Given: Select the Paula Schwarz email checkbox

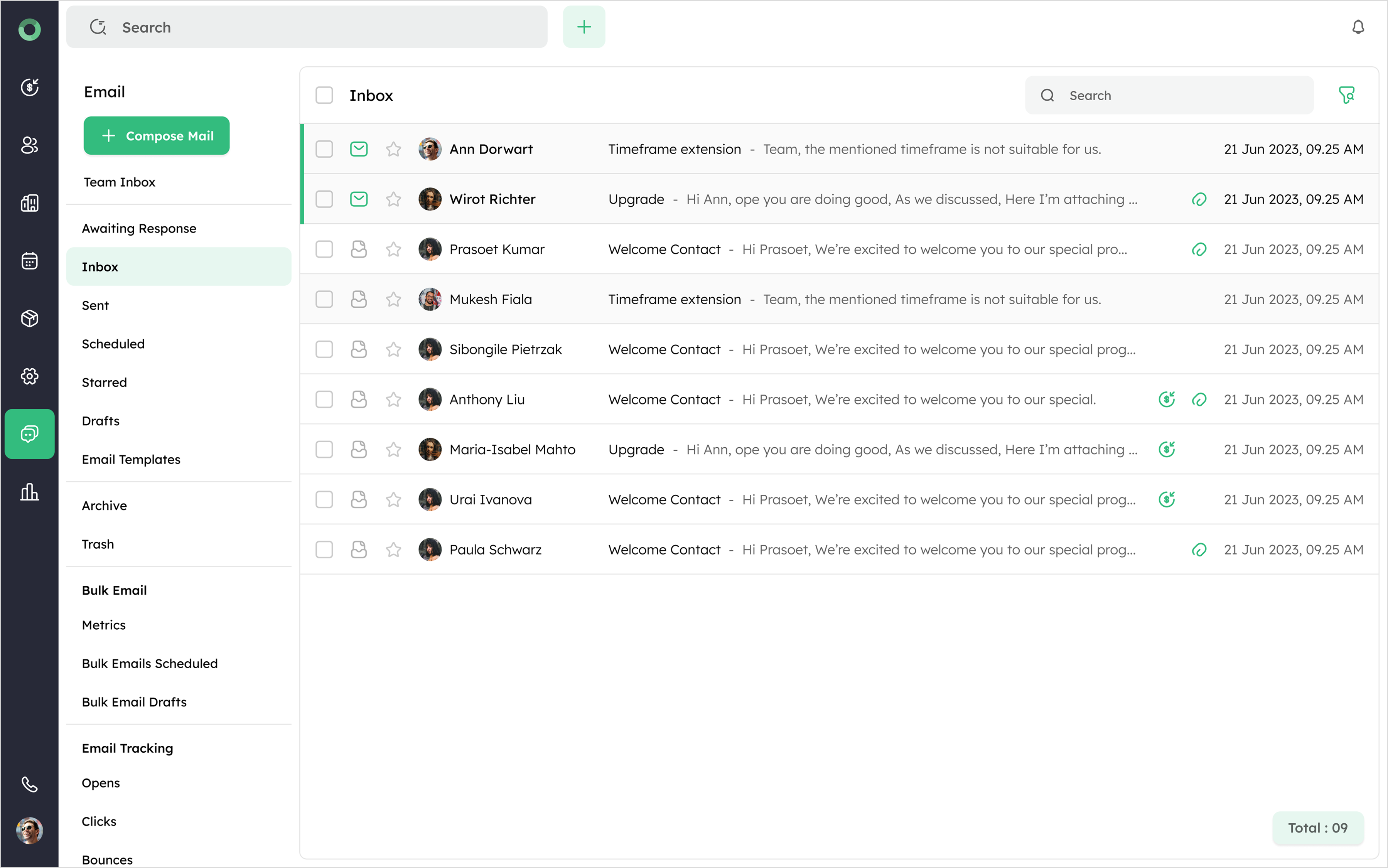Looking at the screenshot, I should [324, 549].
